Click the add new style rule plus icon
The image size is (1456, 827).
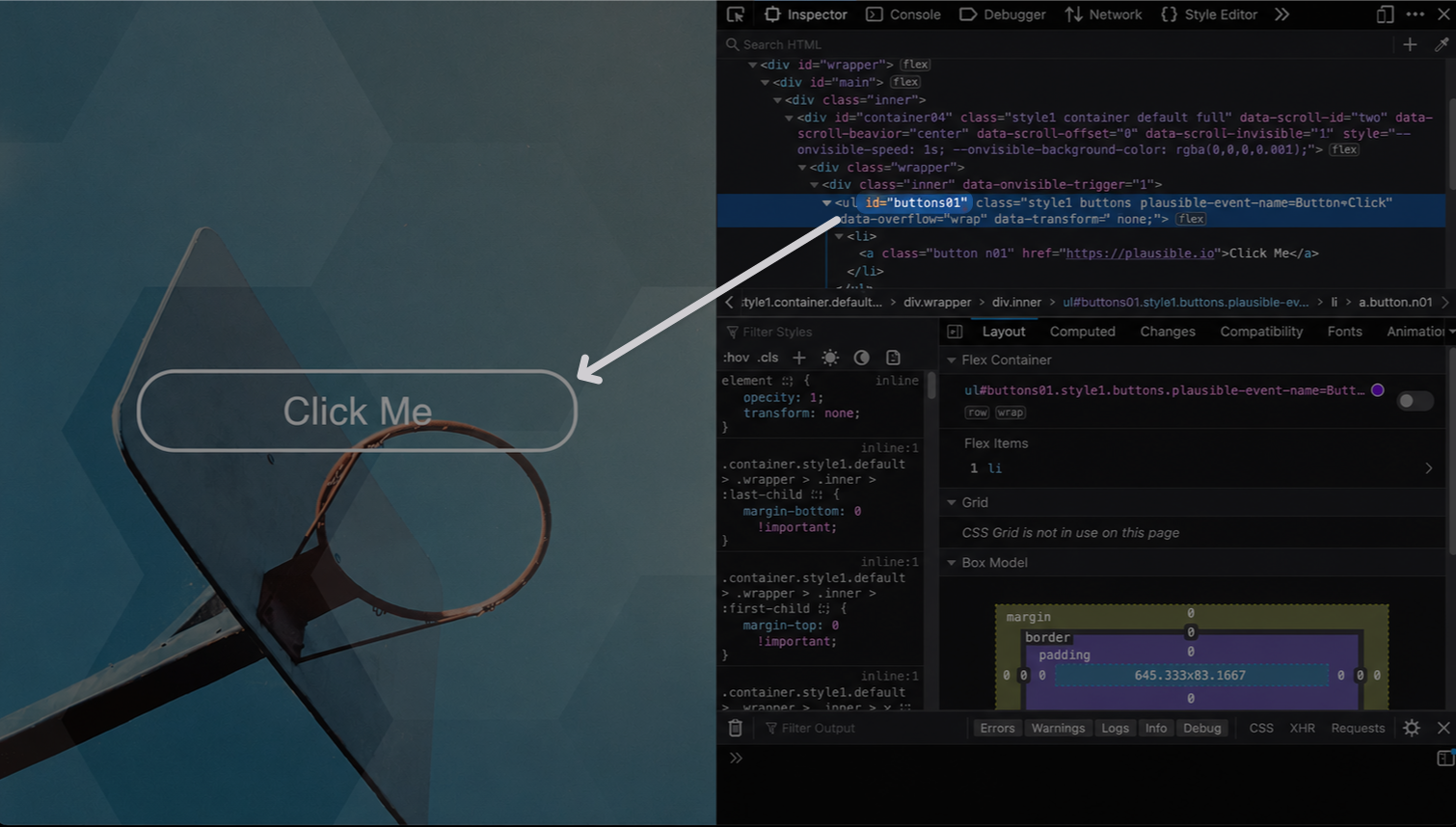click(798, 358)
